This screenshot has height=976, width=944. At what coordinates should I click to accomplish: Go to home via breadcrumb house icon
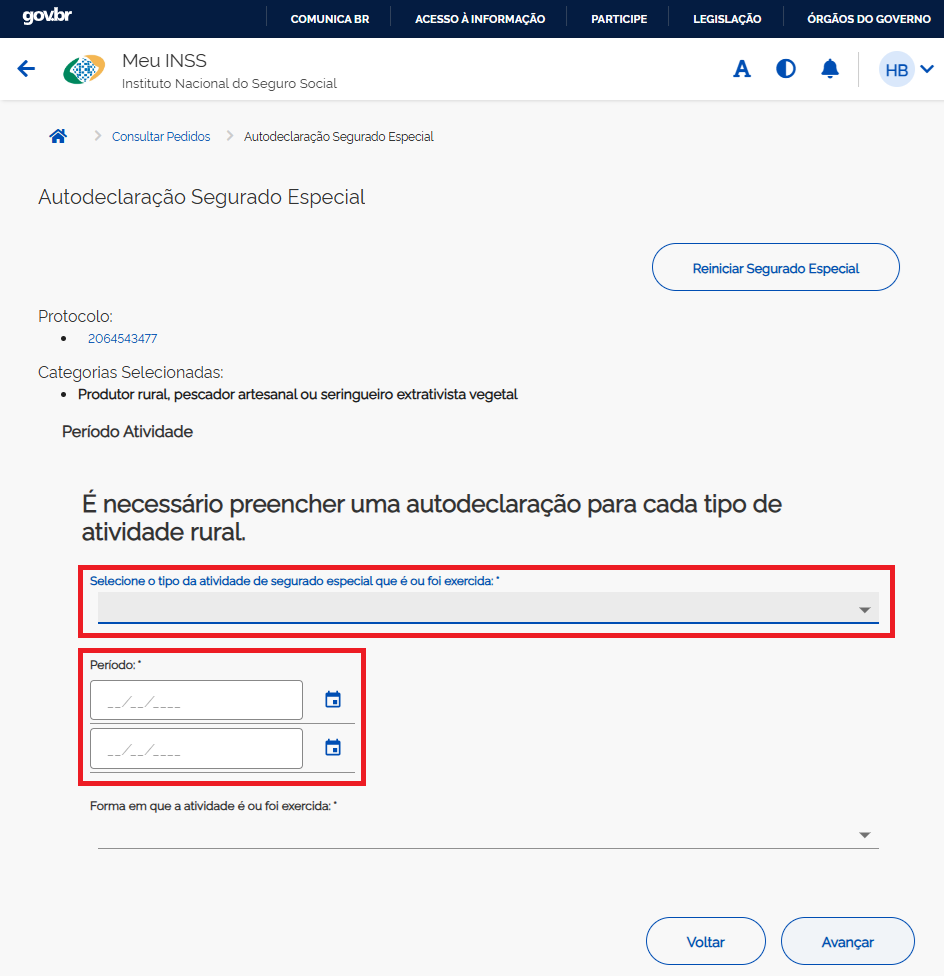click(x=58, y=137)
